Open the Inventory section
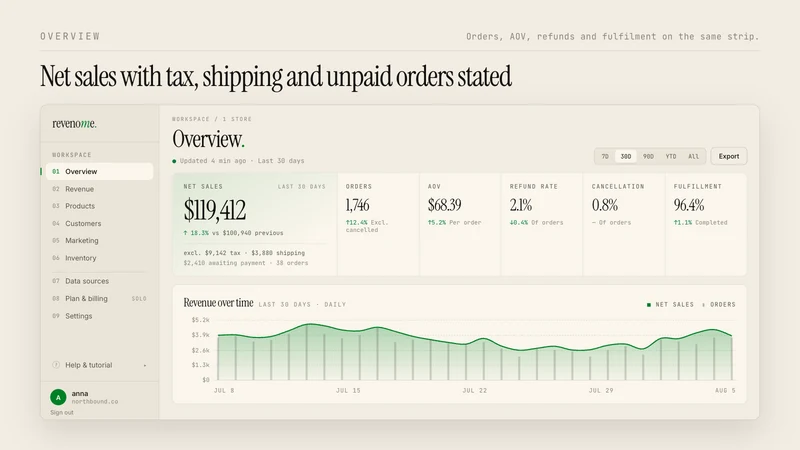 [x=99, y=258]
